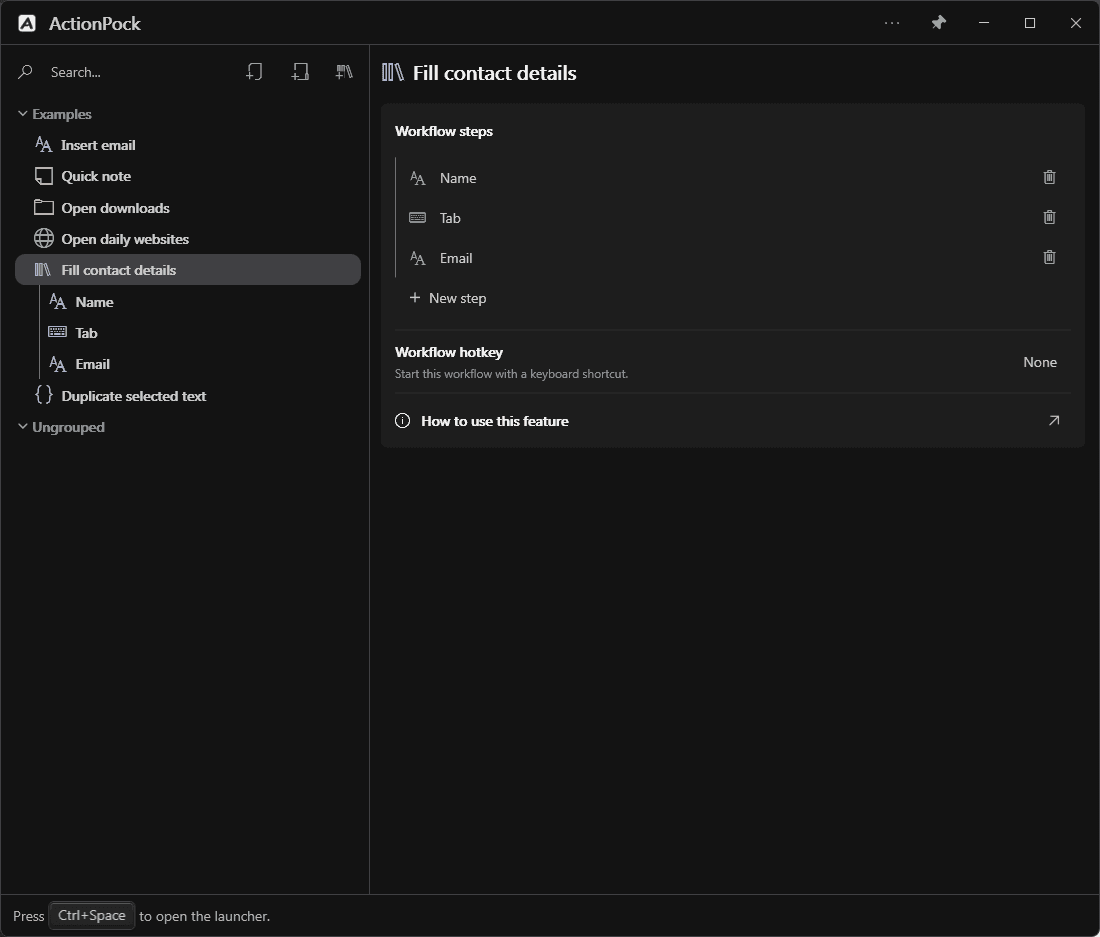Click the note icon beside Quick note
This screenshot has height=937, width=1100.
43,176
